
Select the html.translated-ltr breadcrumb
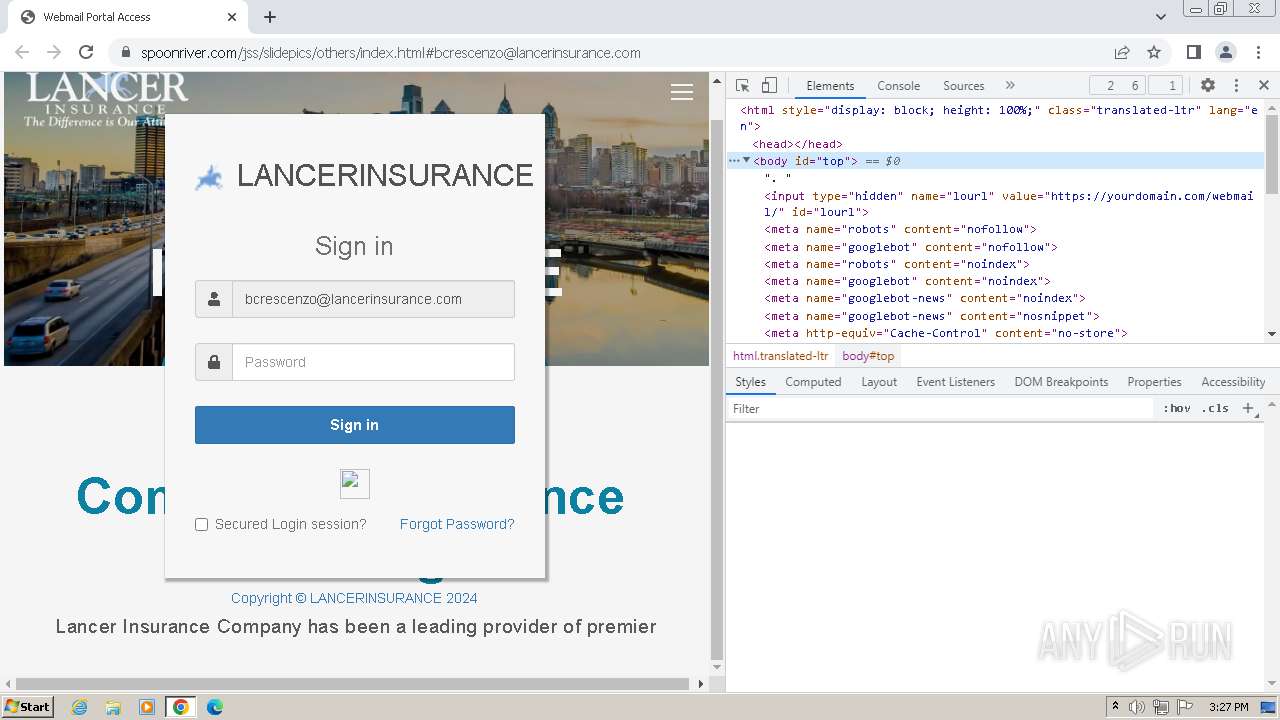(x=780, y=356)
